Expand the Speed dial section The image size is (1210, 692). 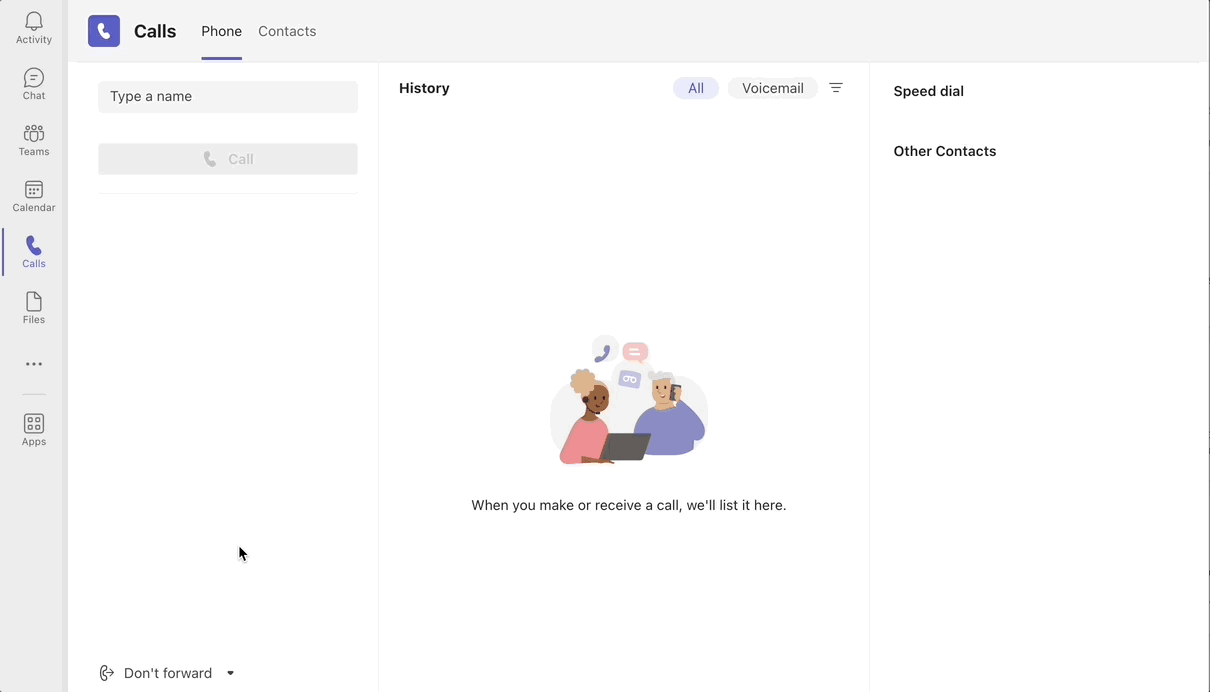coord(928,91)
